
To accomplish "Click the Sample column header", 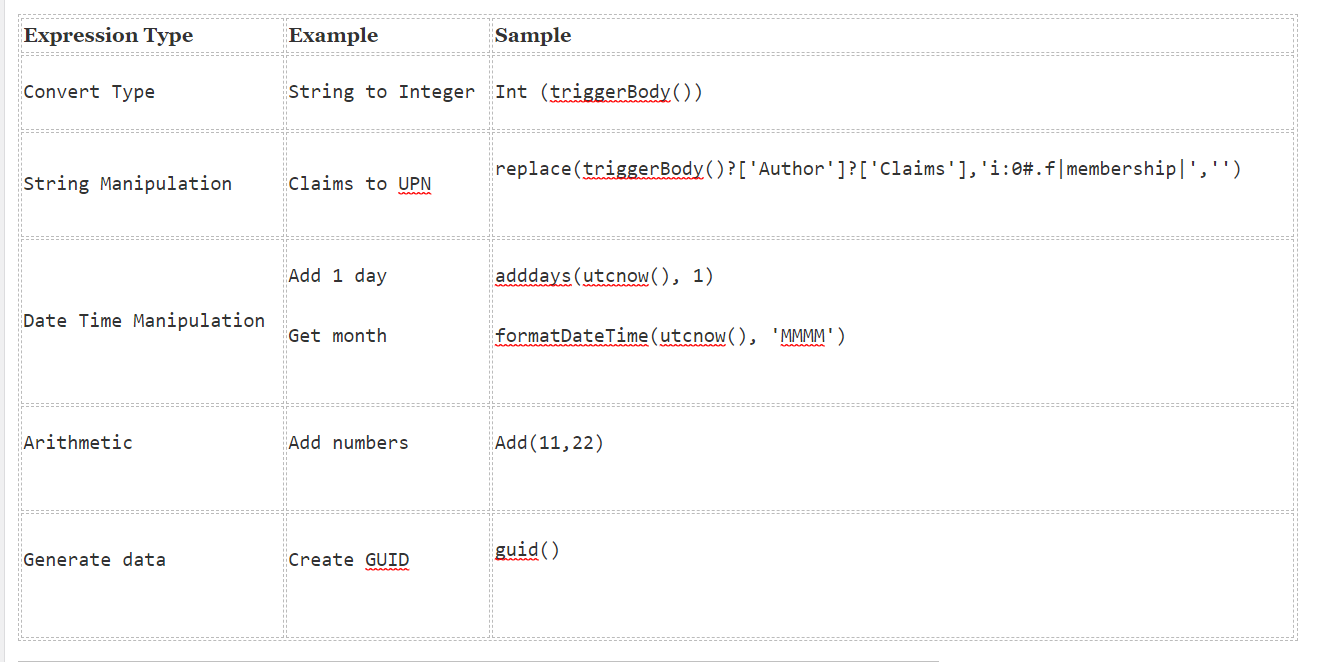I will (533, 36).
